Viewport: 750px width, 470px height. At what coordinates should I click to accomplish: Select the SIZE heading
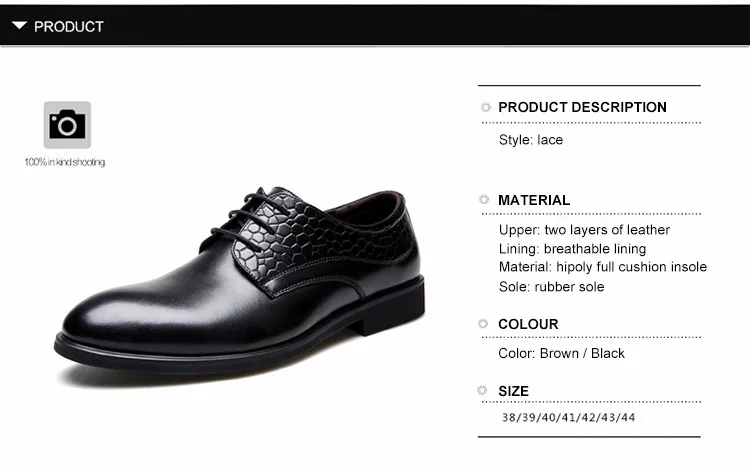click(x=513, y=391)
